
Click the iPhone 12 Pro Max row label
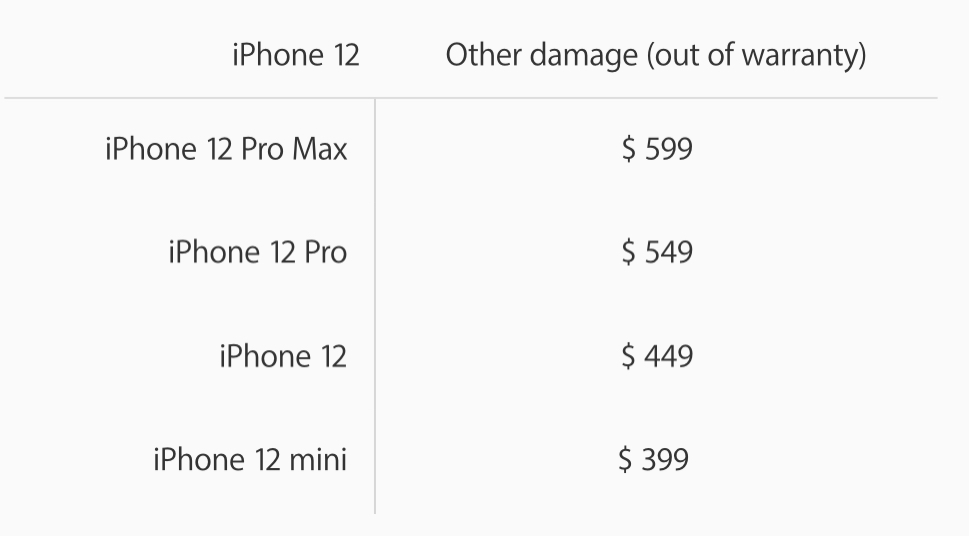pyautogui.click(x=226, y=150)
